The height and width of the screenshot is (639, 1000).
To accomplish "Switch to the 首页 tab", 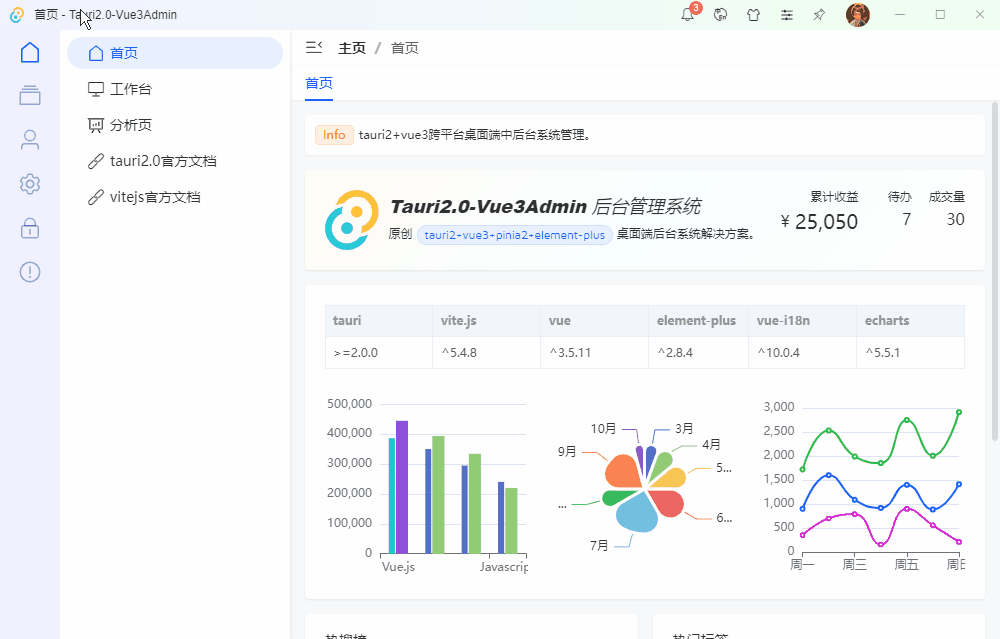I will coord(318,84).
